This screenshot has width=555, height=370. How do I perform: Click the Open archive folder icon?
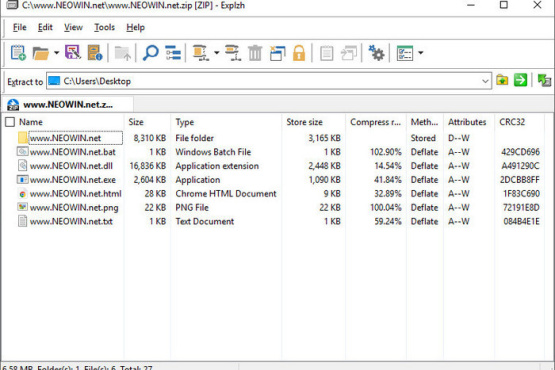(40, 53)
